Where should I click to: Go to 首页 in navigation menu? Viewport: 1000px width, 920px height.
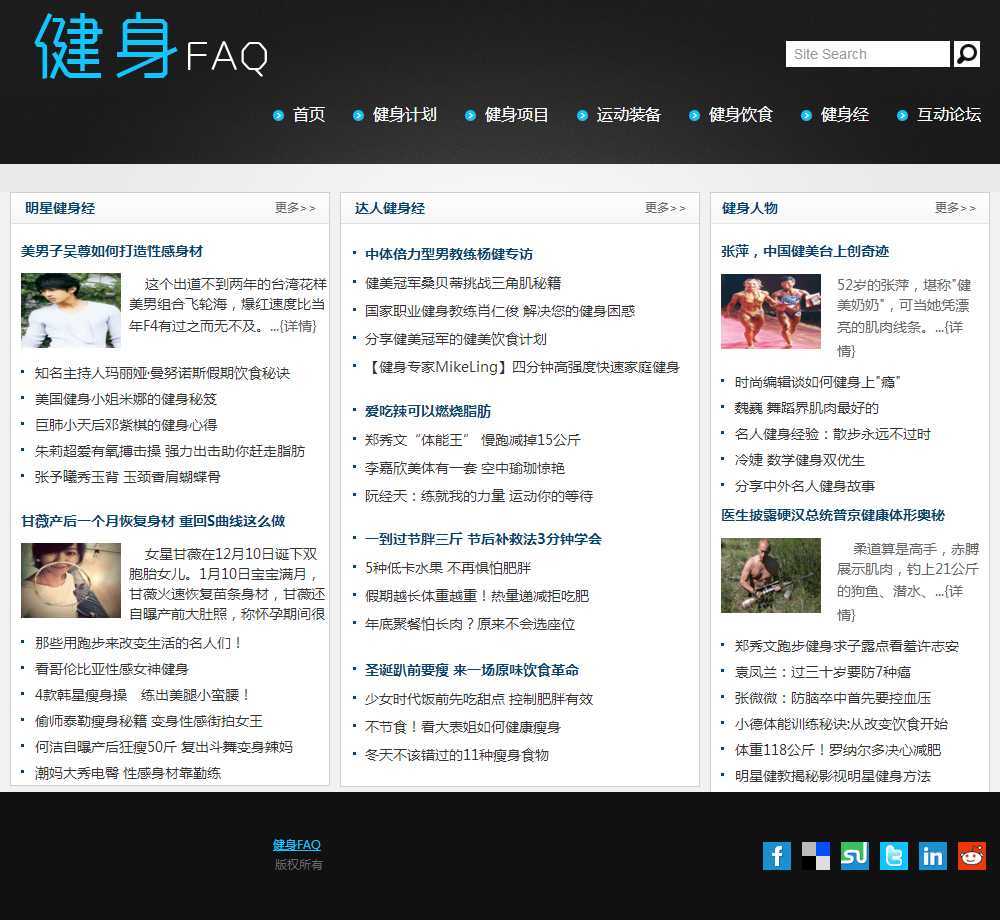[309, 115]
